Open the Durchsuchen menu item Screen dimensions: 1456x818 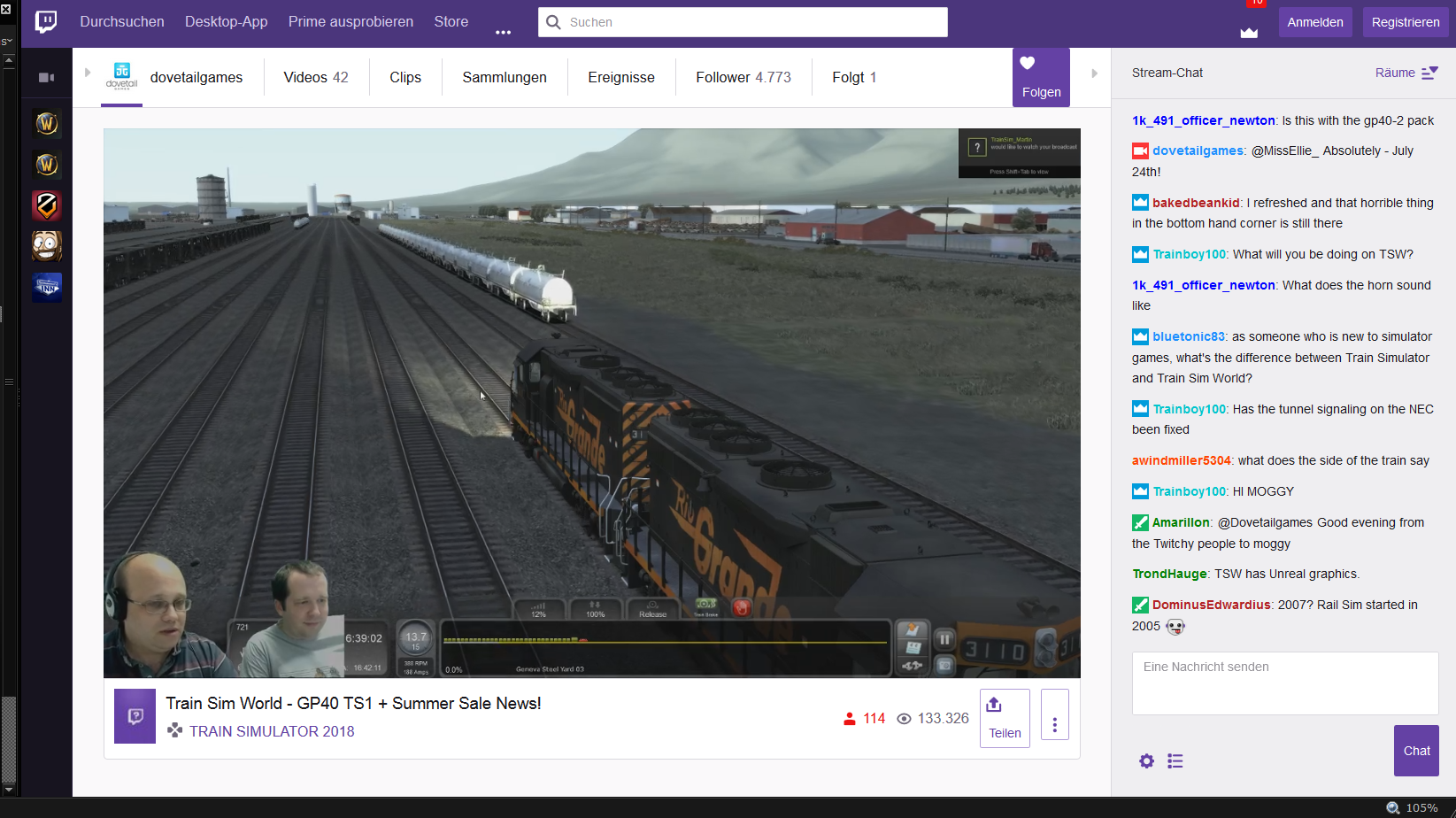coord(122,21)
